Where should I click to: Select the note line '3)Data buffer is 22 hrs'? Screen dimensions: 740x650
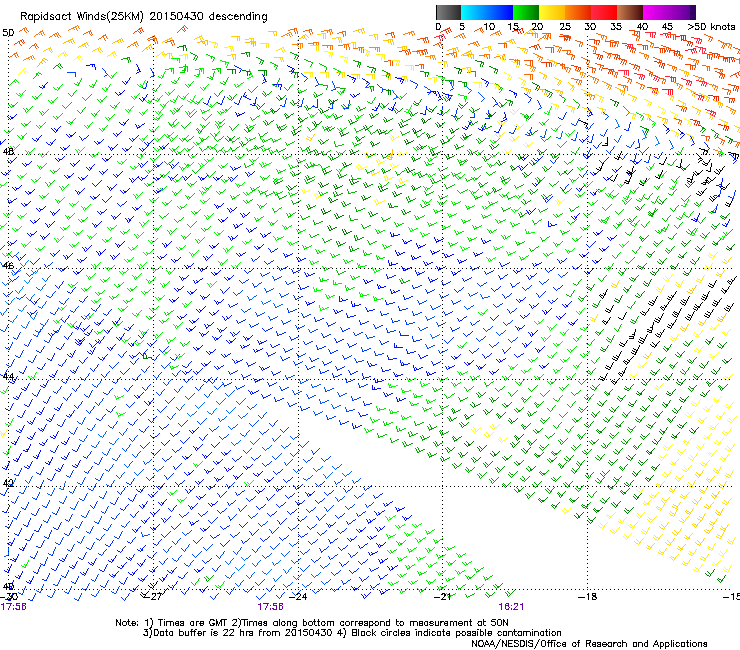352,633
